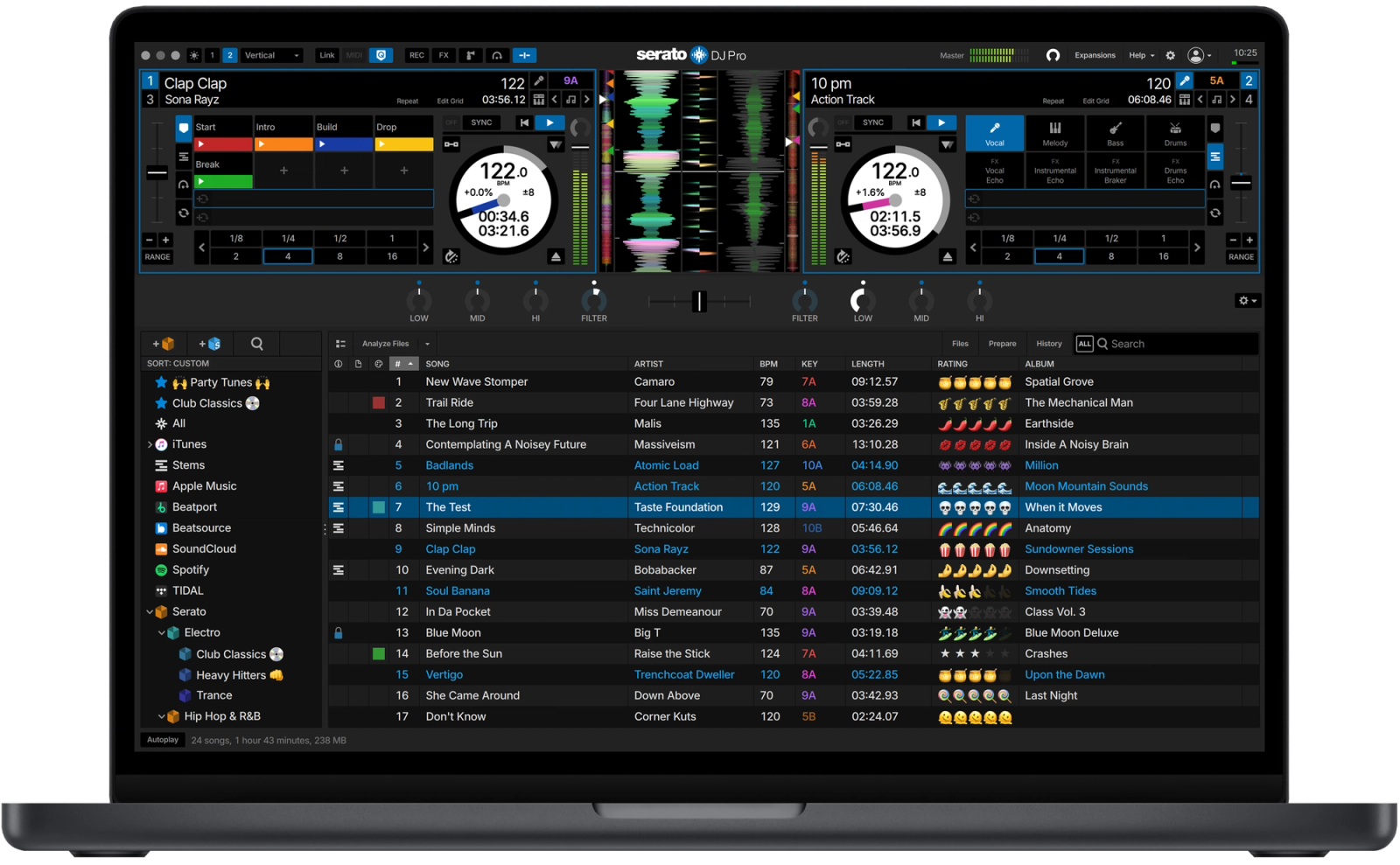Screen dimensions: 1400x865
Task: Show next loop sizes on deck 2
Action: [1196, 248]
